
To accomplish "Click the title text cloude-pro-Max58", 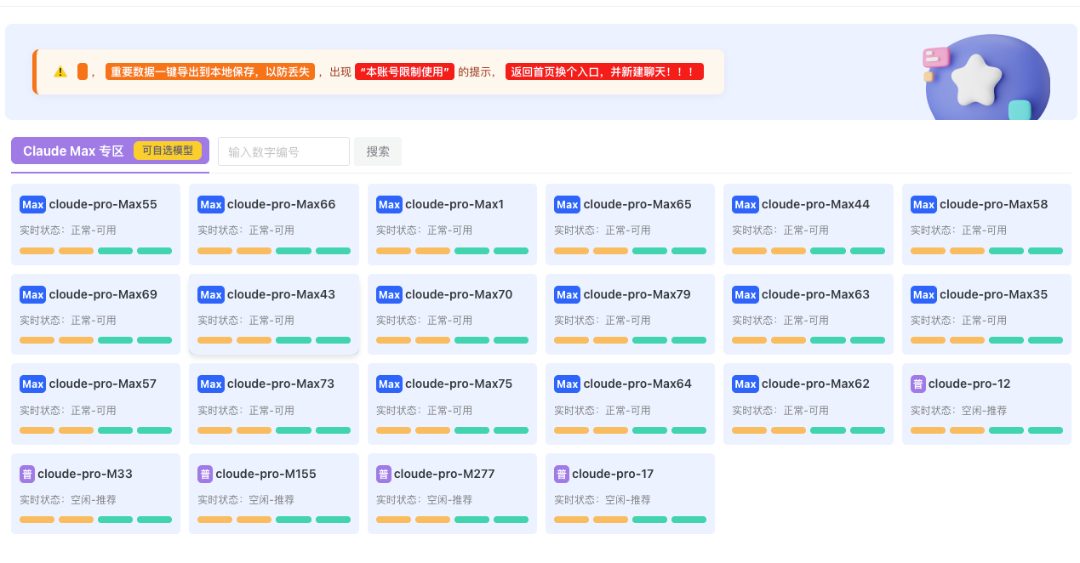I will (x=994, y=205).
